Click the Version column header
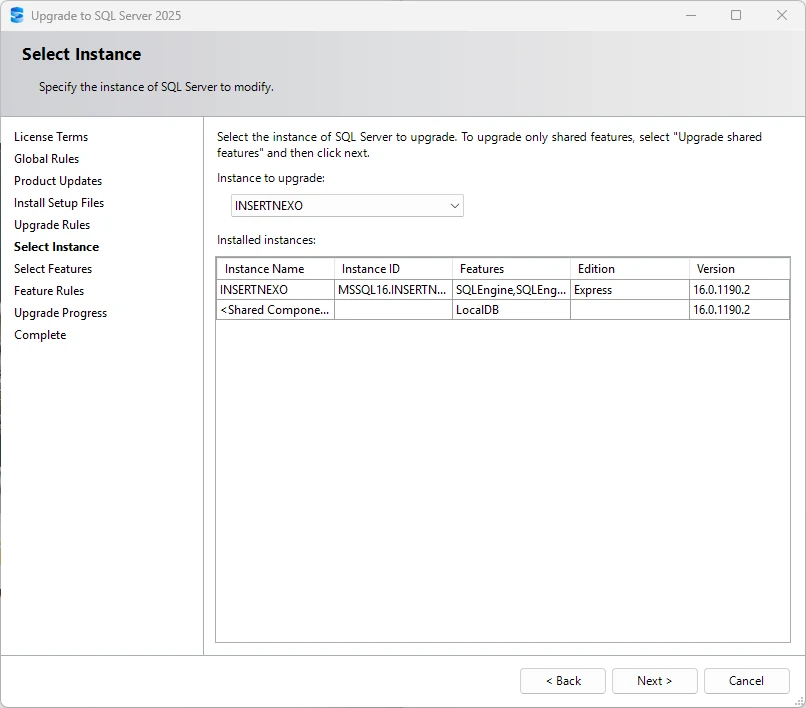 click(739, 269)
